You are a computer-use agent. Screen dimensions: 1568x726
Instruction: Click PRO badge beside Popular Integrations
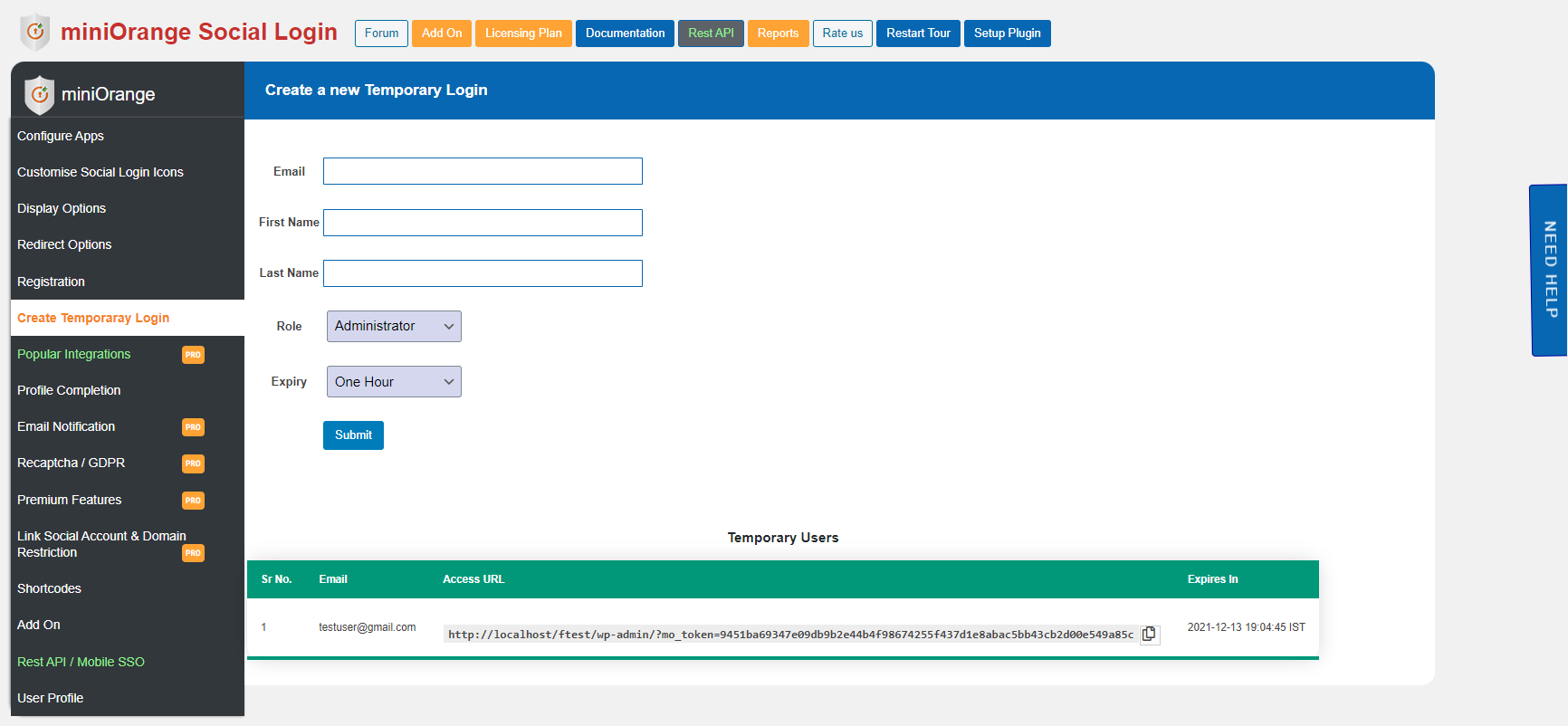pyautogui.click(x=193, y=355)
